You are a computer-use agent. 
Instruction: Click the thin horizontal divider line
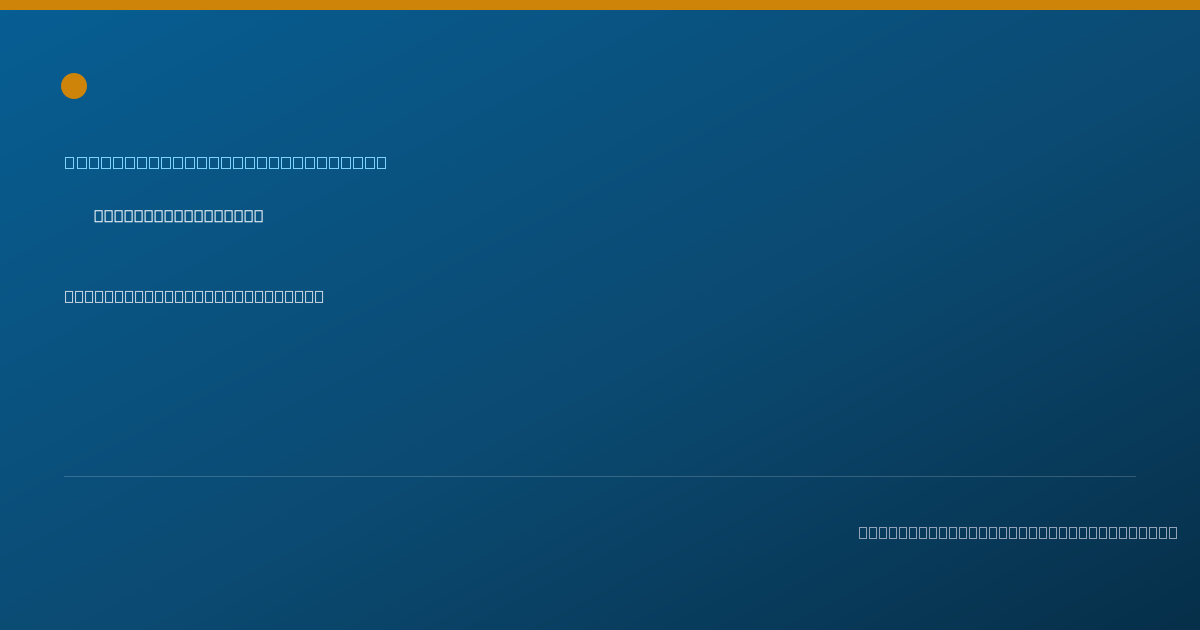tap(600, 476)
